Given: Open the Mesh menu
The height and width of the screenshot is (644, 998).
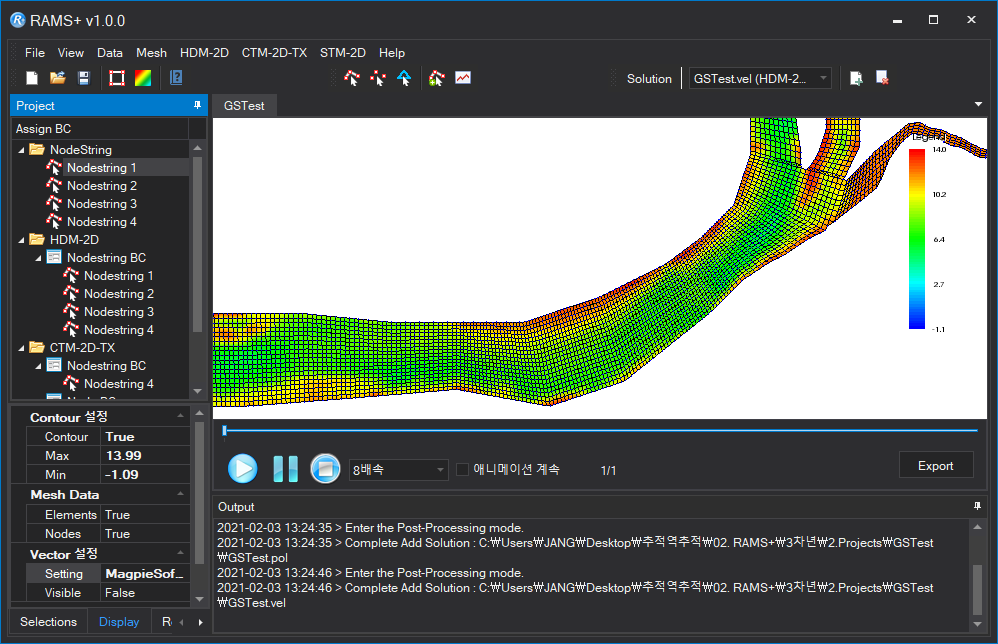Looking at the screenshot, I should tap(151, 53).
